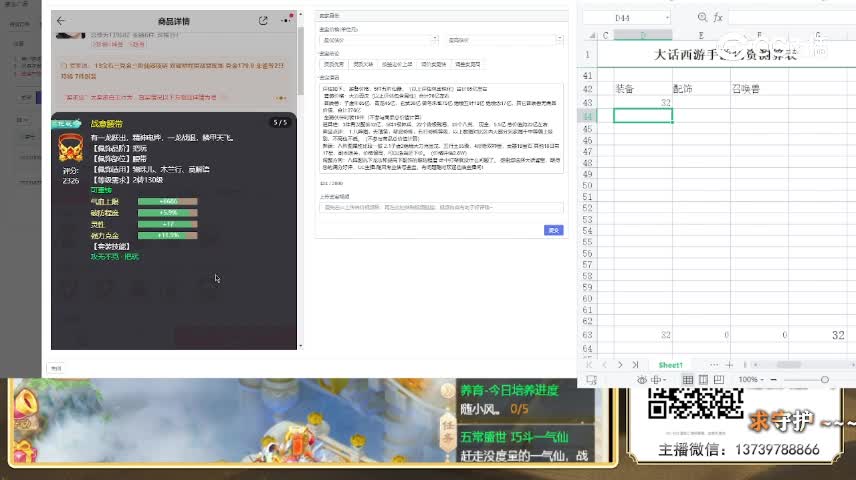The height and width of the screenshot is (480, 856).
Task: Click the spreadsheet formula bar
Action: pos(792,18)
